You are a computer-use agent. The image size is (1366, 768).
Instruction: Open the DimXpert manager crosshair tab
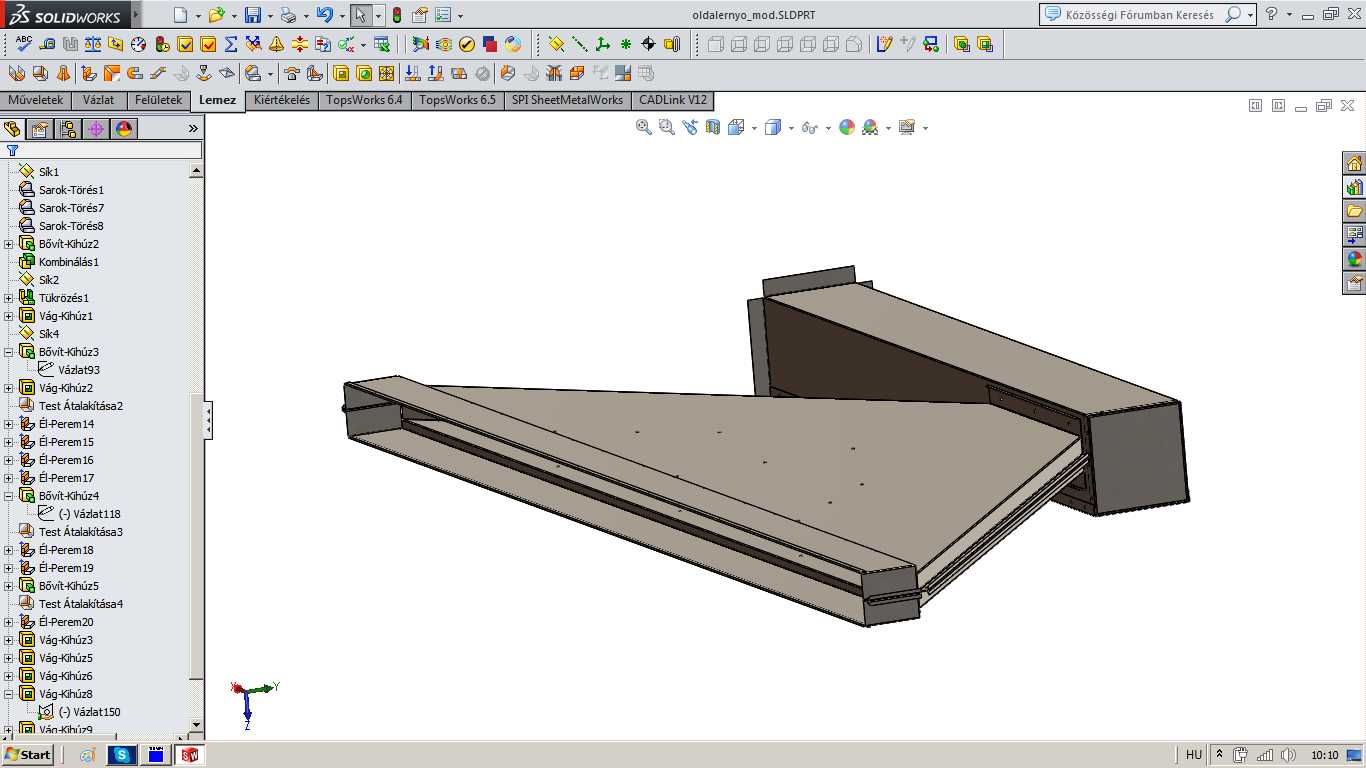(96, 128)
